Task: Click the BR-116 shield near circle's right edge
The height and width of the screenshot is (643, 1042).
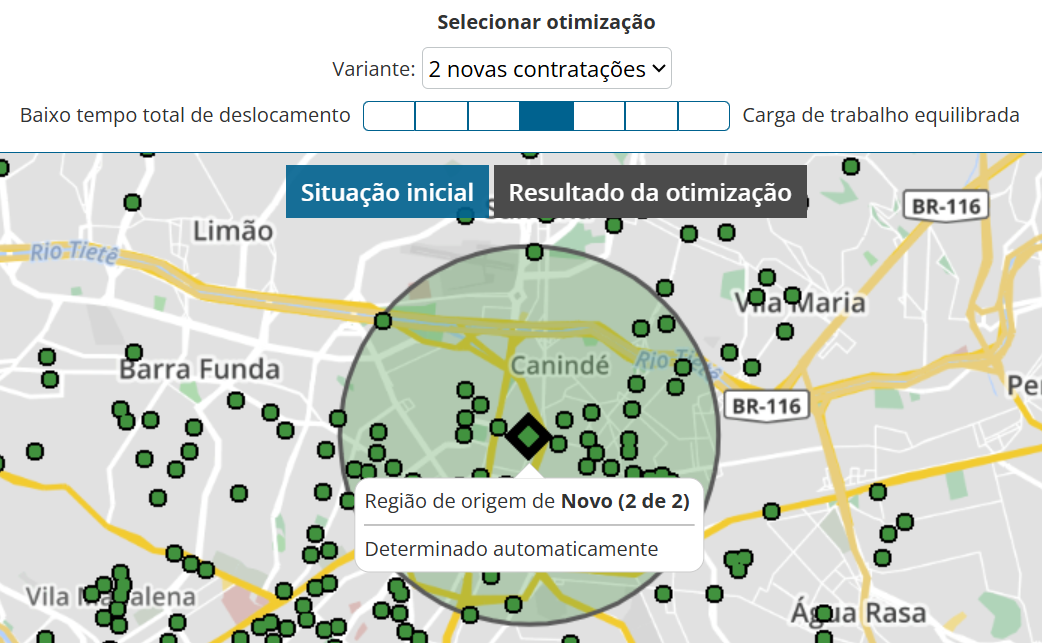Action: point(766,406)
